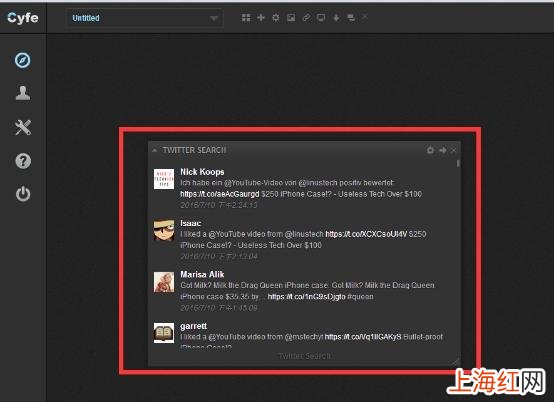This screenshot has width=555, height=402.
Task: Open the t.co/XCXCsoUI4V link in Isaac's tweet
Action: coord(366,234)
